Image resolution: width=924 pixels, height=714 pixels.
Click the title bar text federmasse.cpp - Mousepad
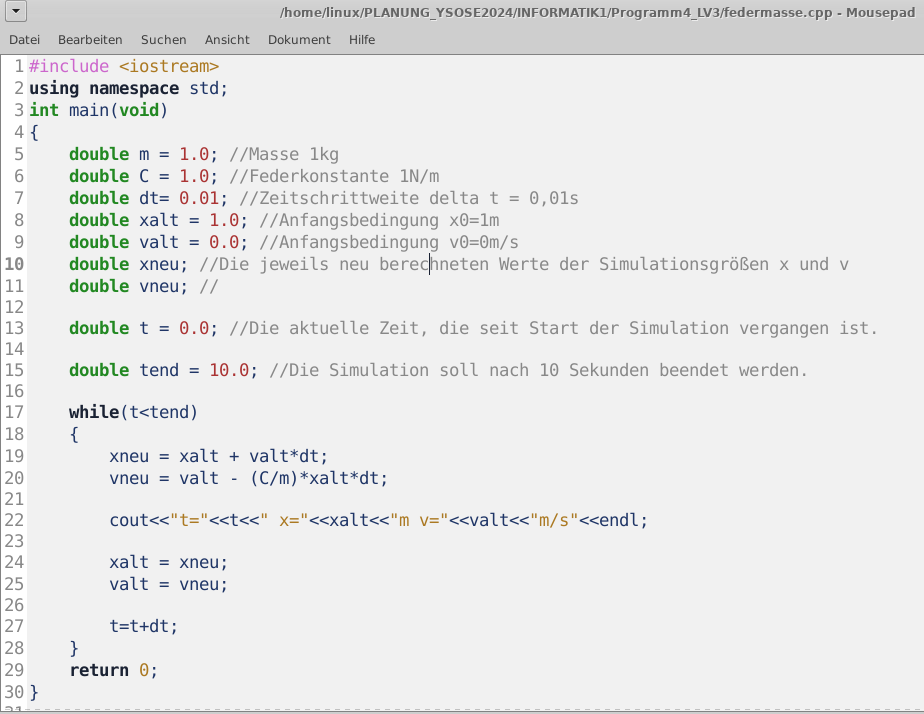coord(819,12)
